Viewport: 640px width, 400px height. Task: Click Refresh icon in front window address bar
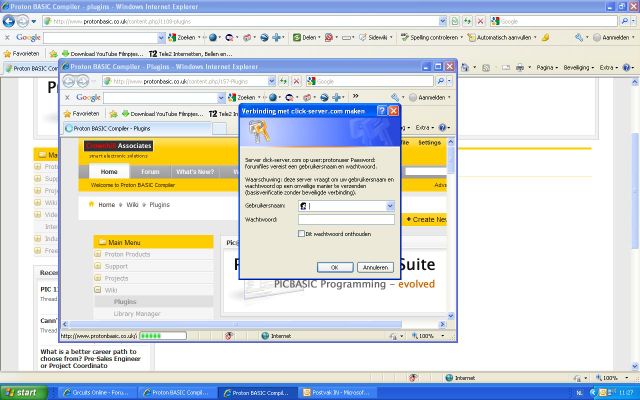tap(283, 81)
